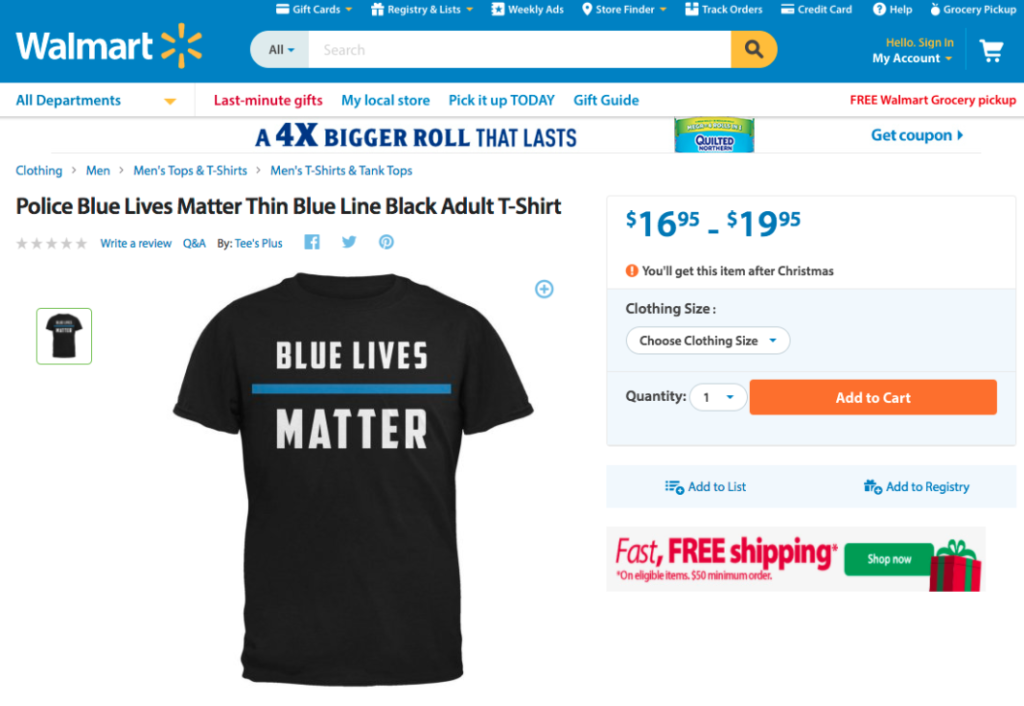Image resolution: width=1024 pixels, height=706 pixels.
Task: Follow the Write a review link
Action: [x=136, y=243]
